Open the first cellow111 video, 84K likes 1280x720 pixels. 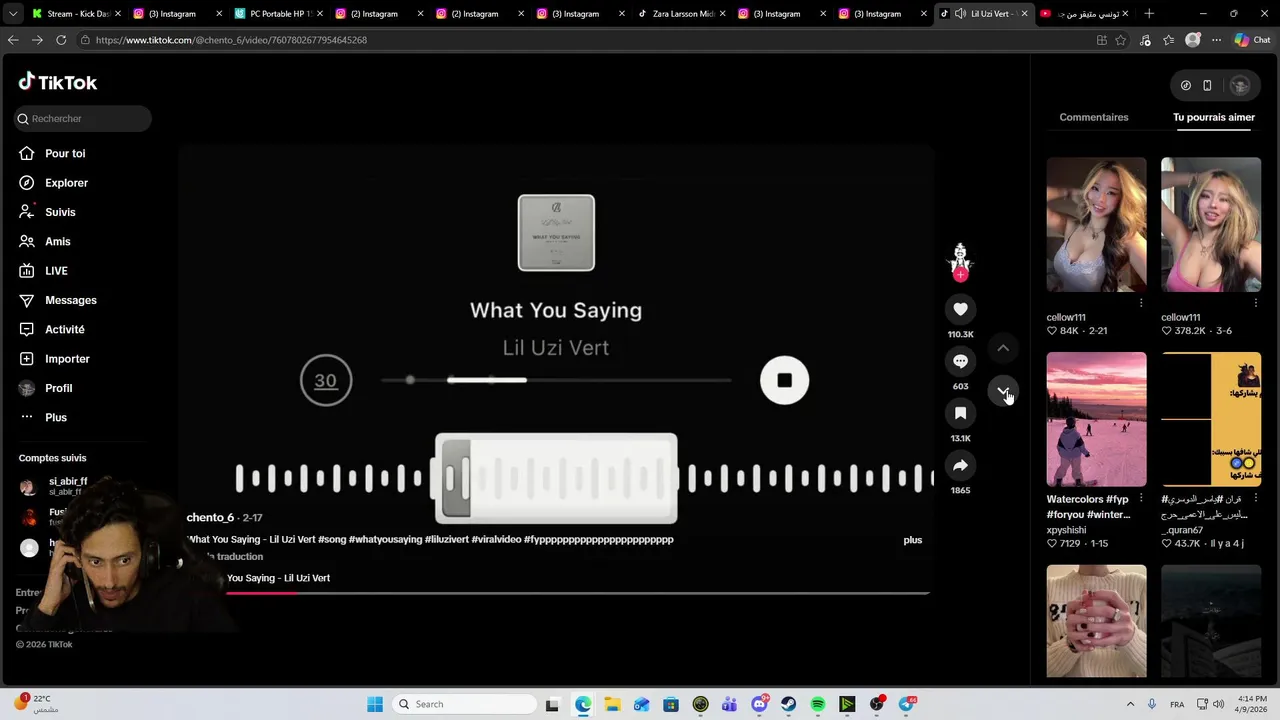click(1096, 224)
